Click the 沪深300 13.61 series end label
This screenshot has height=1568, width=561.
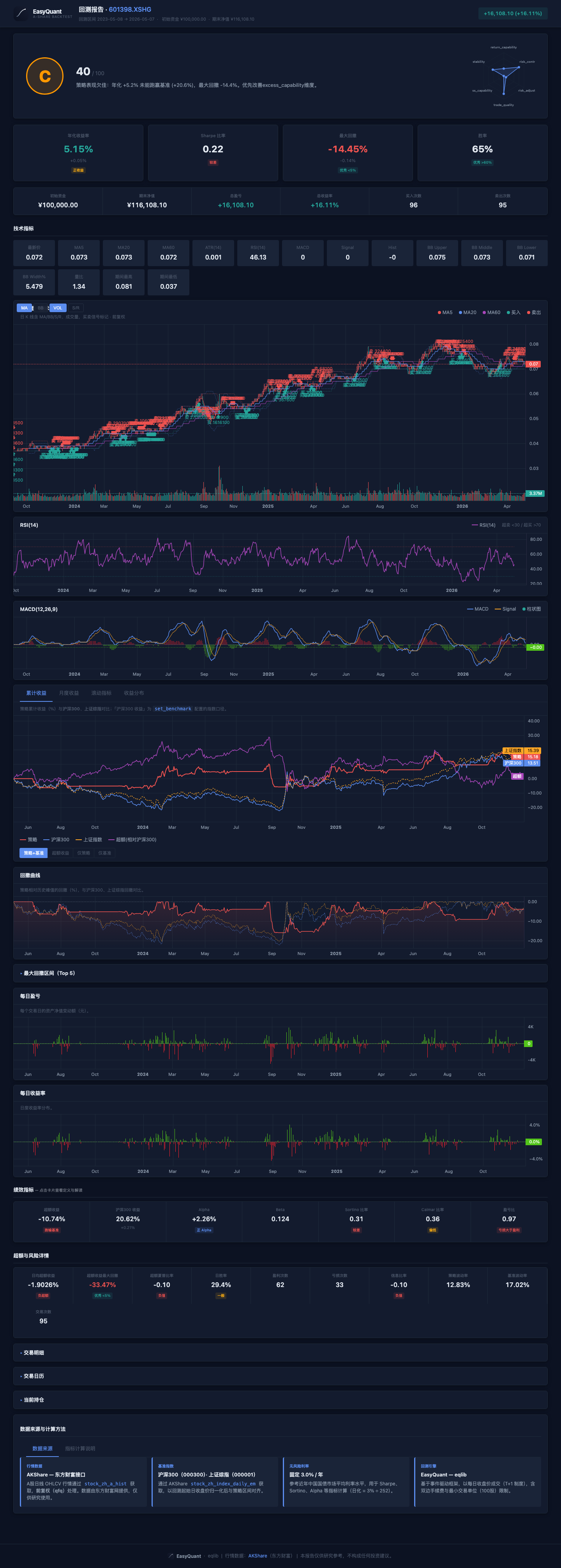click(522, 763)
